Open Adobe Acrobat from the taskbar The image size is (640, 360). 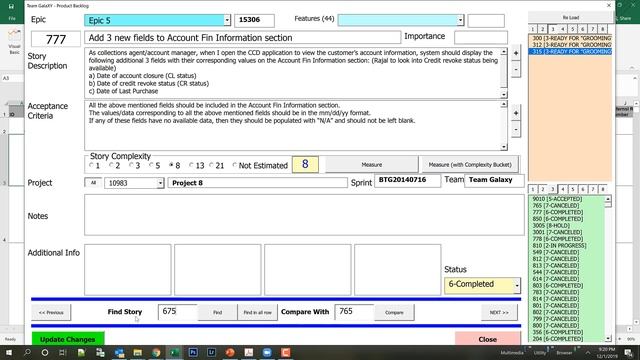coord(249,353)
